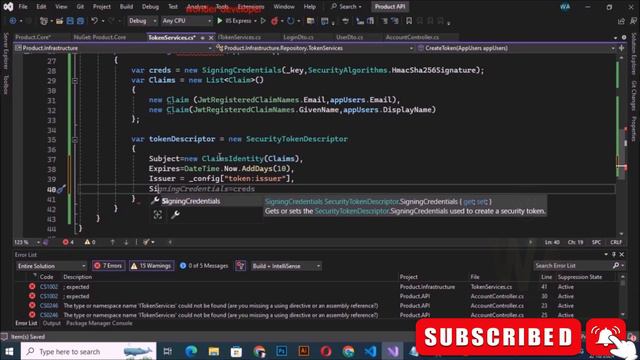Click the screwdriver quick actions icon on line 40
This screenshot has height=360, width=640.
(61, 189)
